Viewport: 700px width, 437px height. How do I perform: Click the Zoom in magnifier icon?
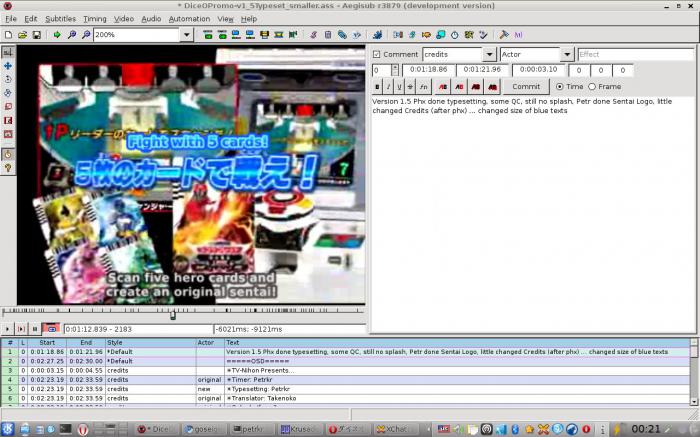(71, 34)
